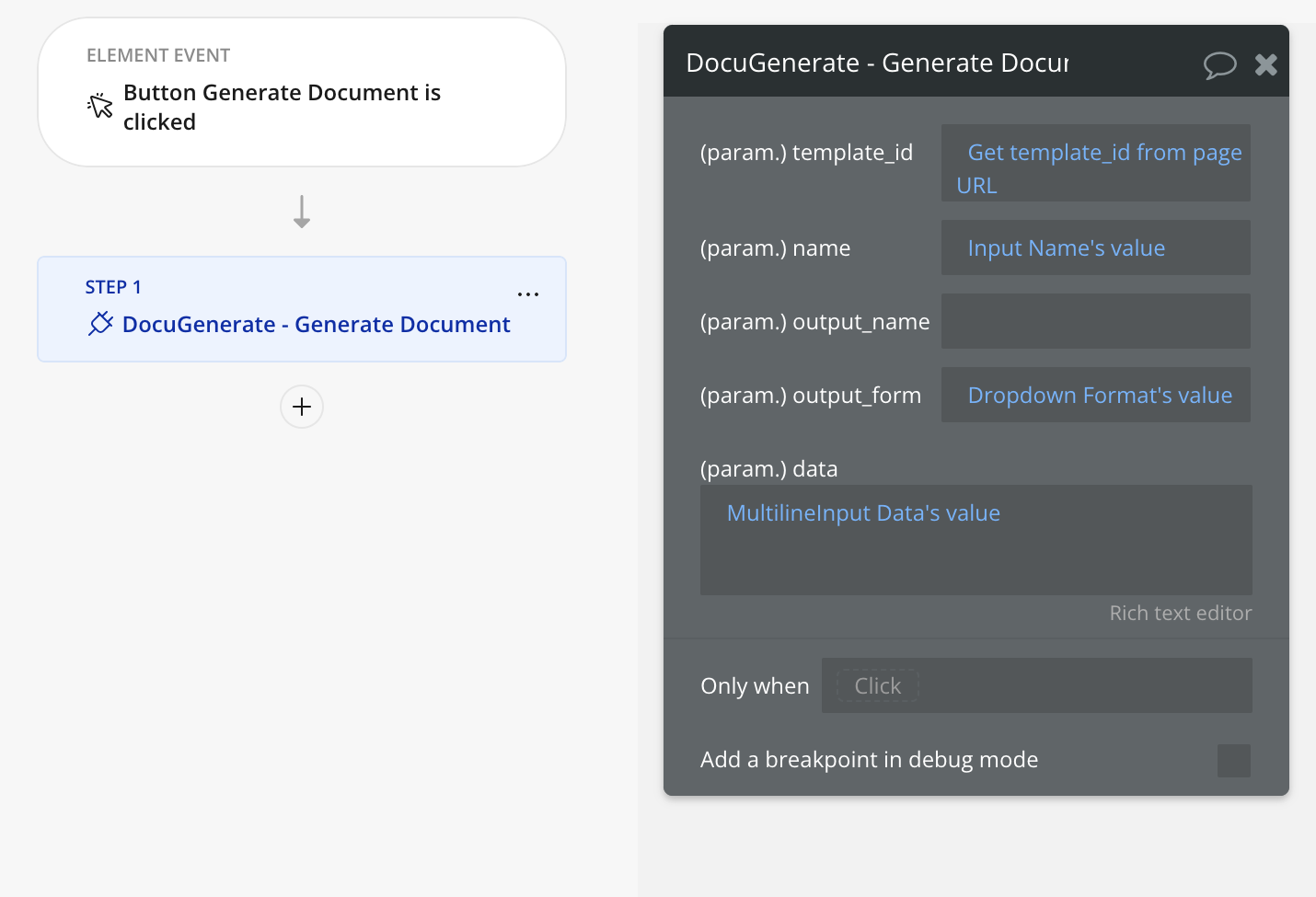Click the cursor icon in the element event card
The image size is (1316, 897).
pyautogui.click(x=100, y=107)
